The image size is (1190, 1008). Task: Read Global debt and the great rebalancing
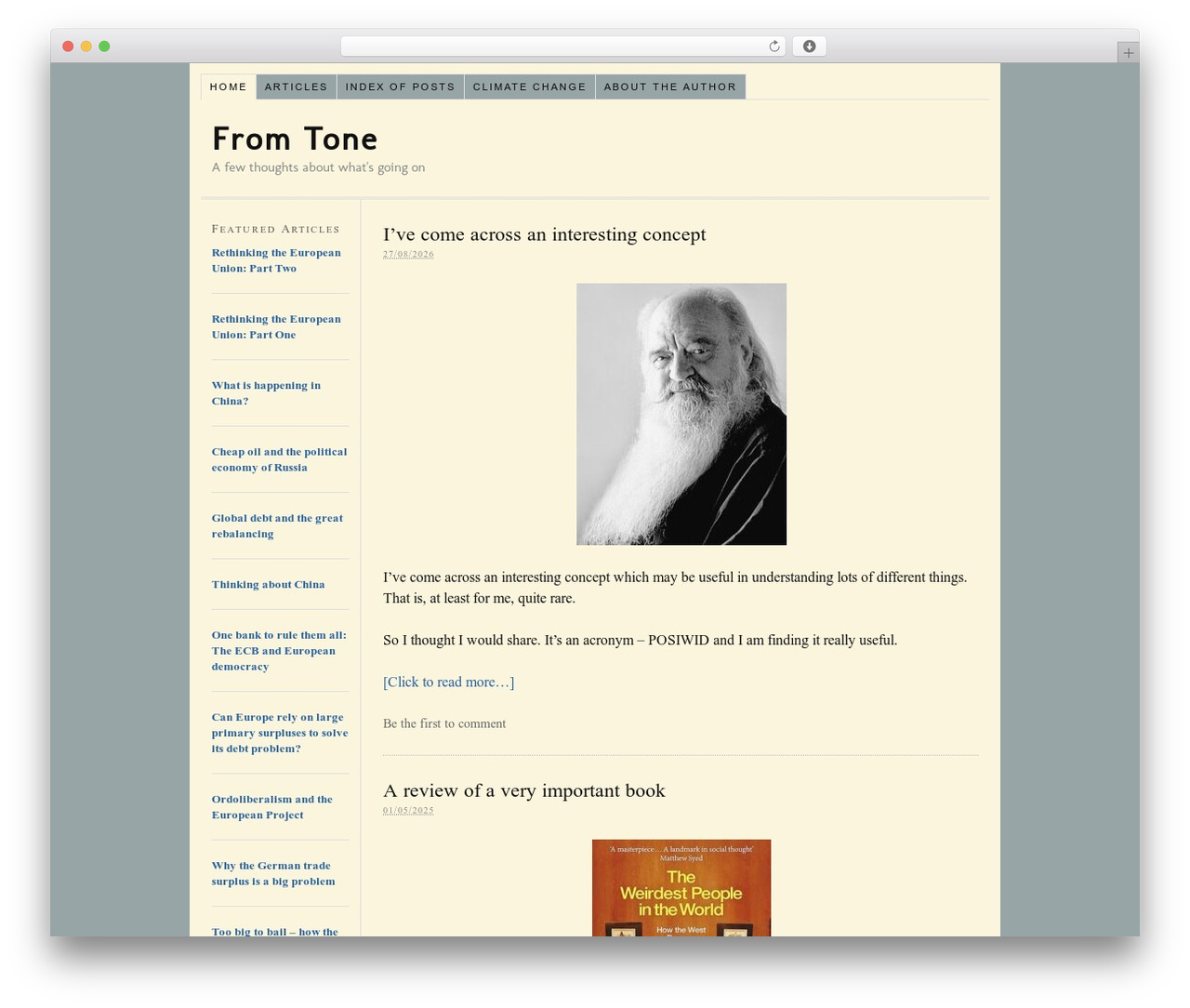(277, 525)
